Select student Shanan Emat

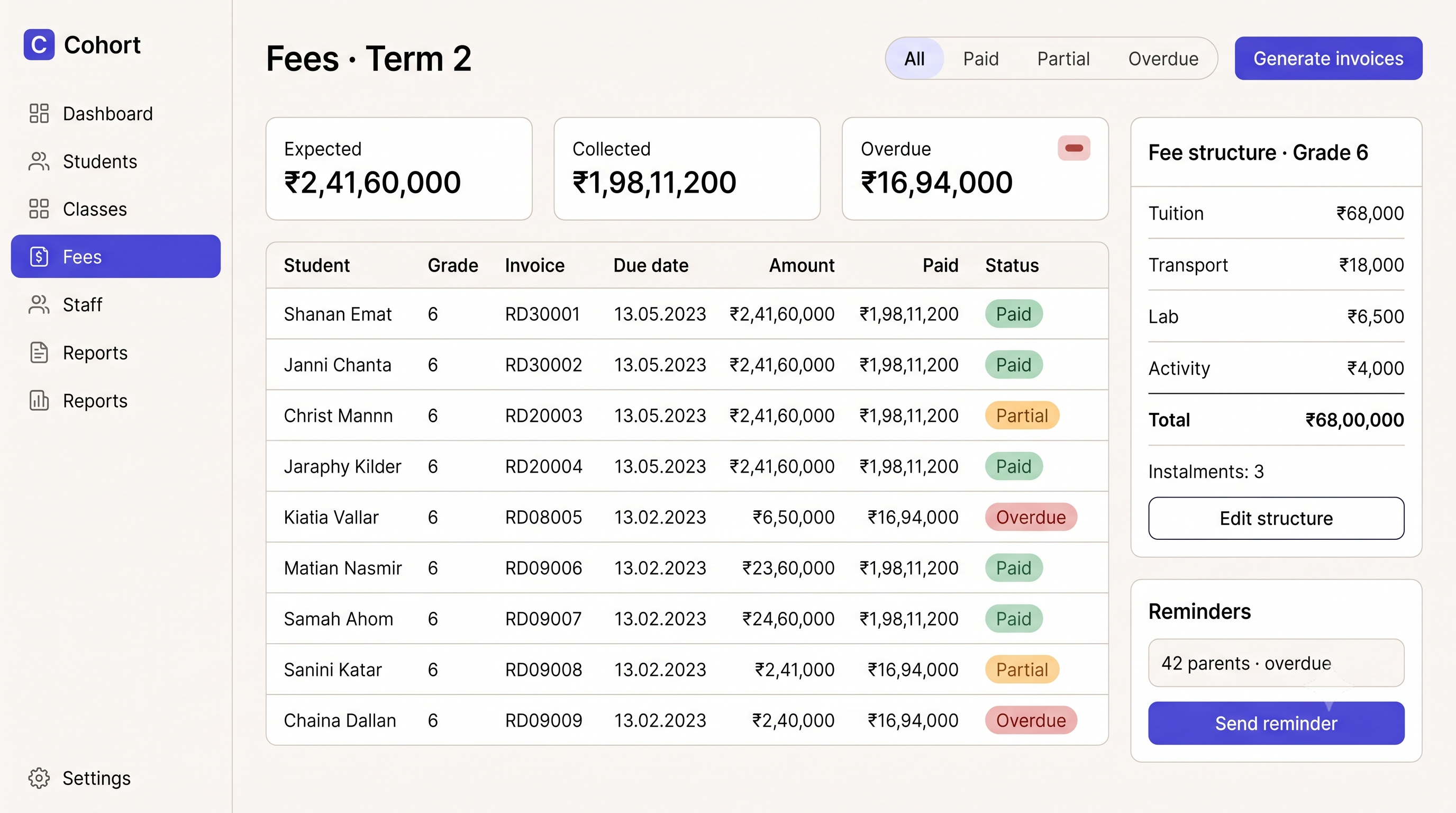point(338,314)
